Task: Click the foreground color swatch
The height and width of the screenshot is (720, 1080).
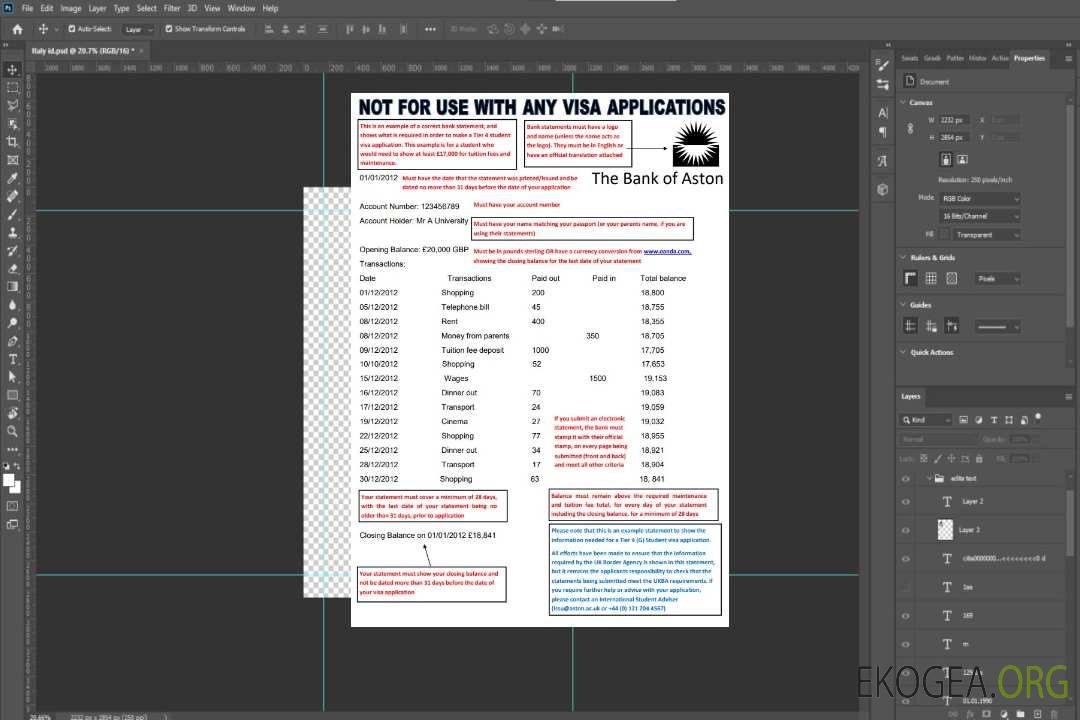Action: [9, 480]
